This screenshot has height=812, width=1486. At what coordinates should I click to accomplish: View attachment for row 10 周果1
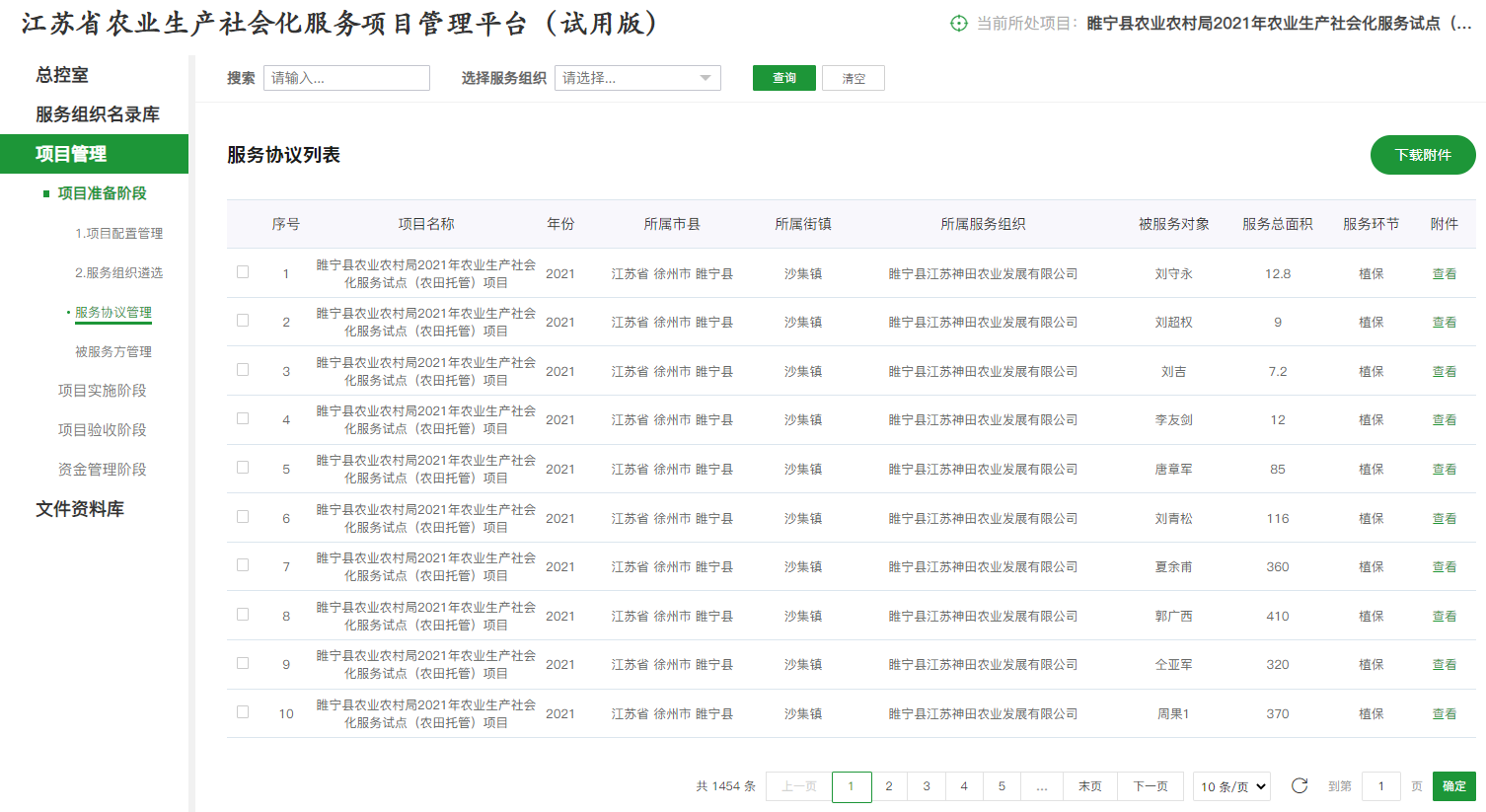(x=1445, y=713)
